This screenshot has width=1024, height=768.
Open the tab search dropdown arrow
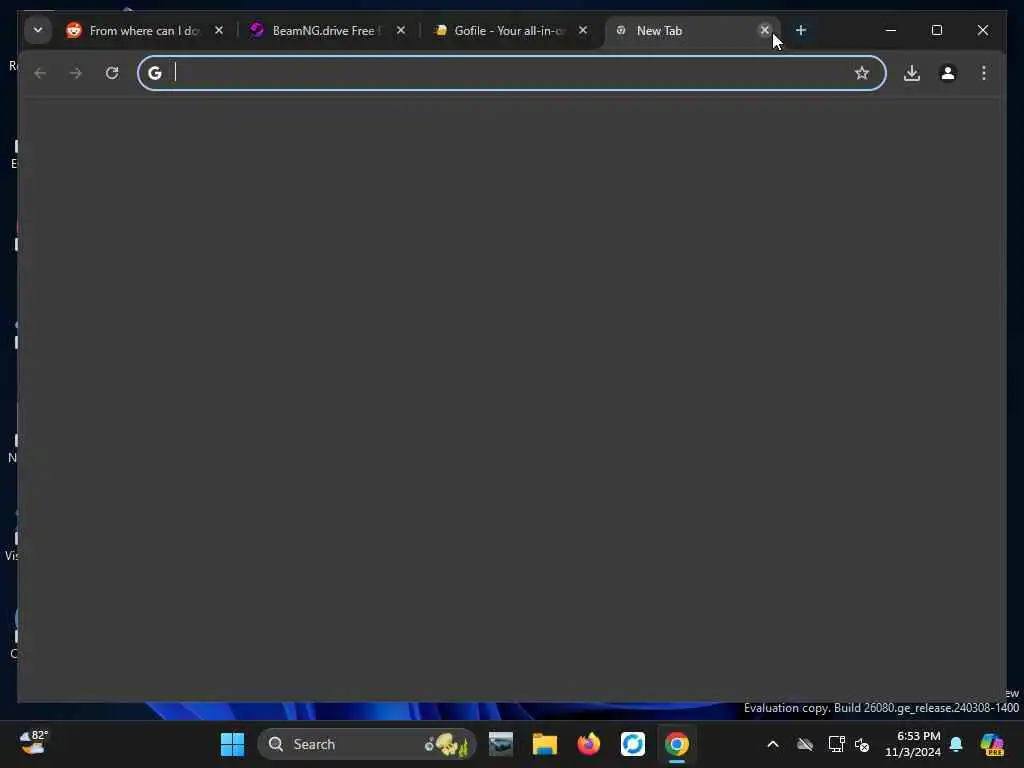[x=38, y=30]
